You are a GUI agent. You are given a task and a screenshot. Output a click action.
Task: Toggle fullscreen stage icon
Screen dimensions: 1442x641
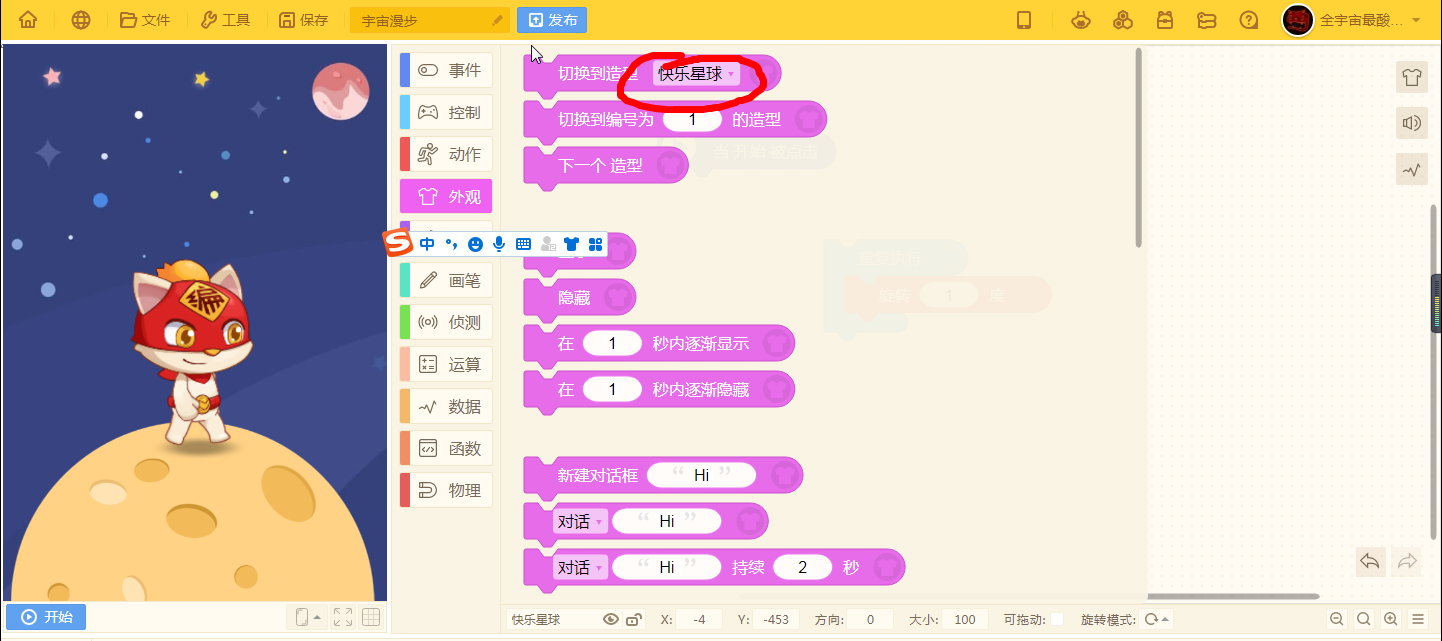343,617
